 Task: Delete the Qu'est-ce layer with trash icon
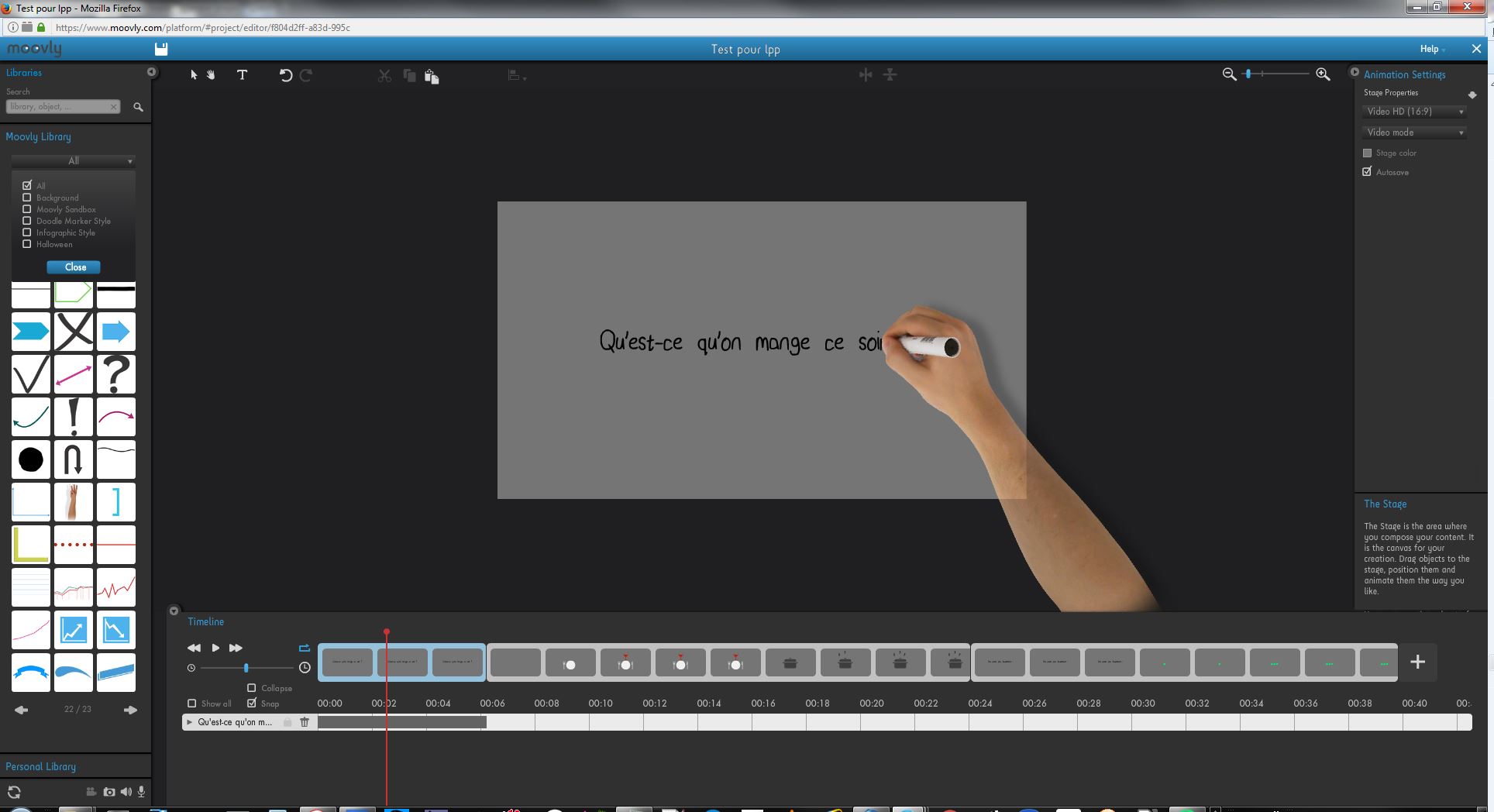point(305,722)
